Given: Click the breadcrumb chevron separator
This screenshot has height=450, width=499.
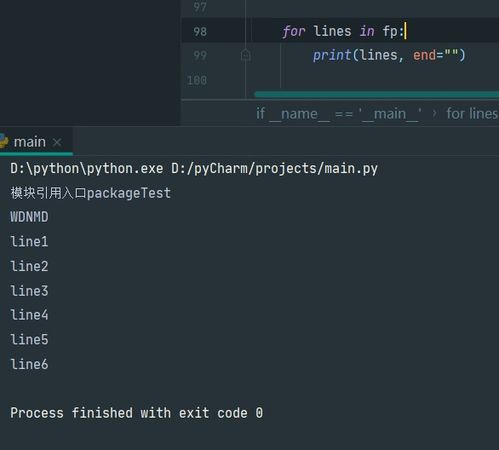Looking at the screenshot, I should 434,114.
